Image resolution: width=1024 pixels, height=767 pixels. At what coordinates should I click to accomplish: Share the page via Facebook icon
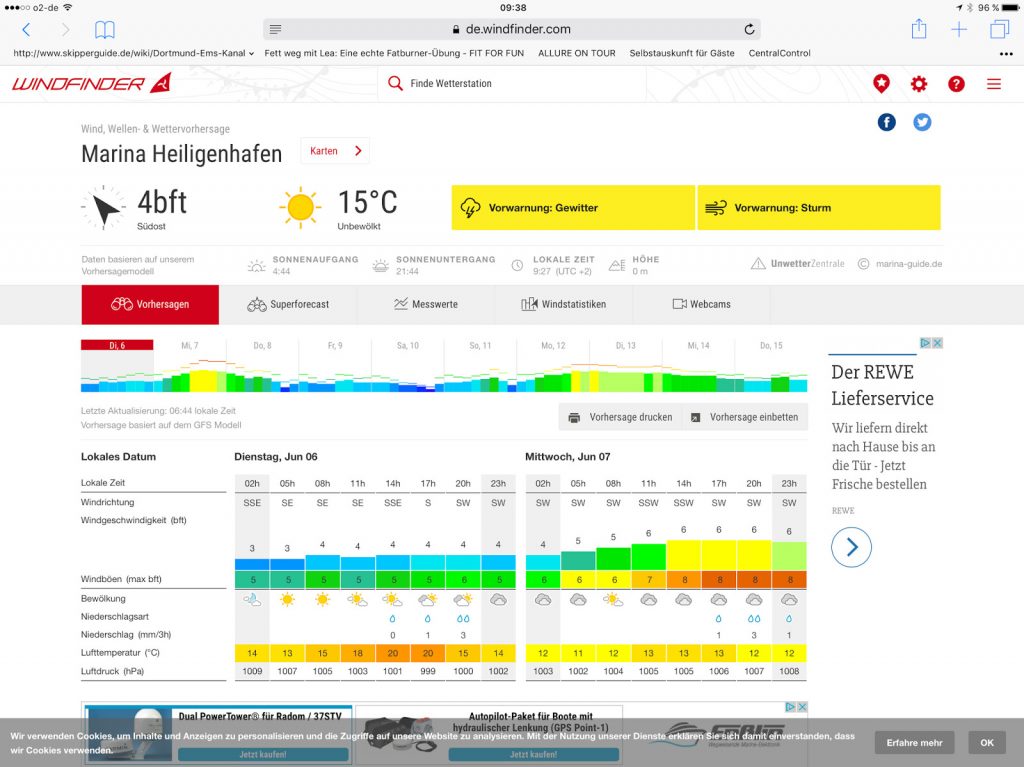886,122
